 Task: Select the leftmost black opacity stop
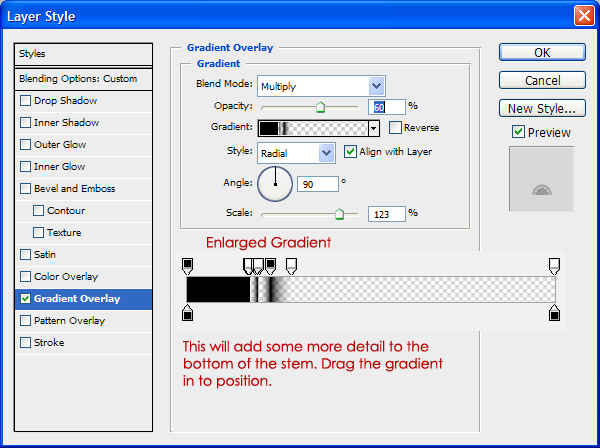188,266
